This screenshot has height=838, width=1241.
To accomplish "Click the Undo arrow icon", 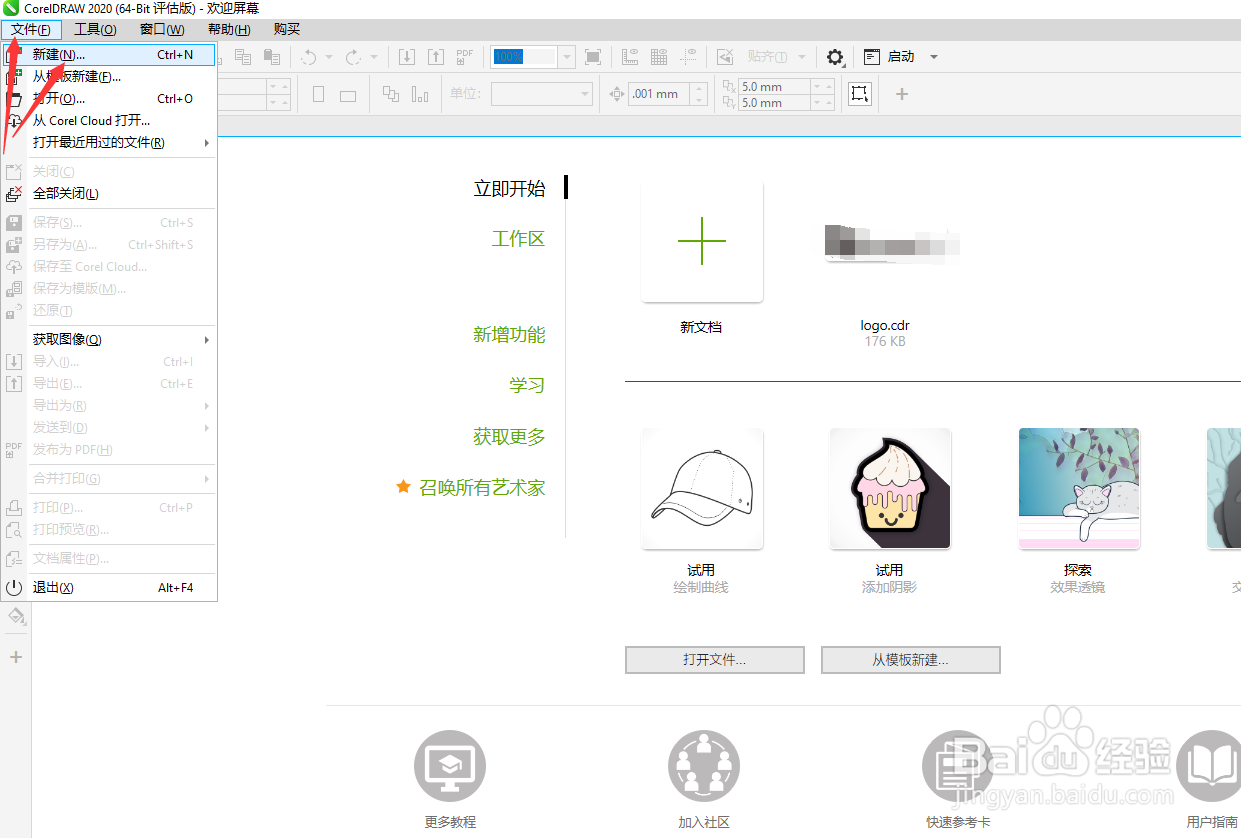I will click(309, 57).
